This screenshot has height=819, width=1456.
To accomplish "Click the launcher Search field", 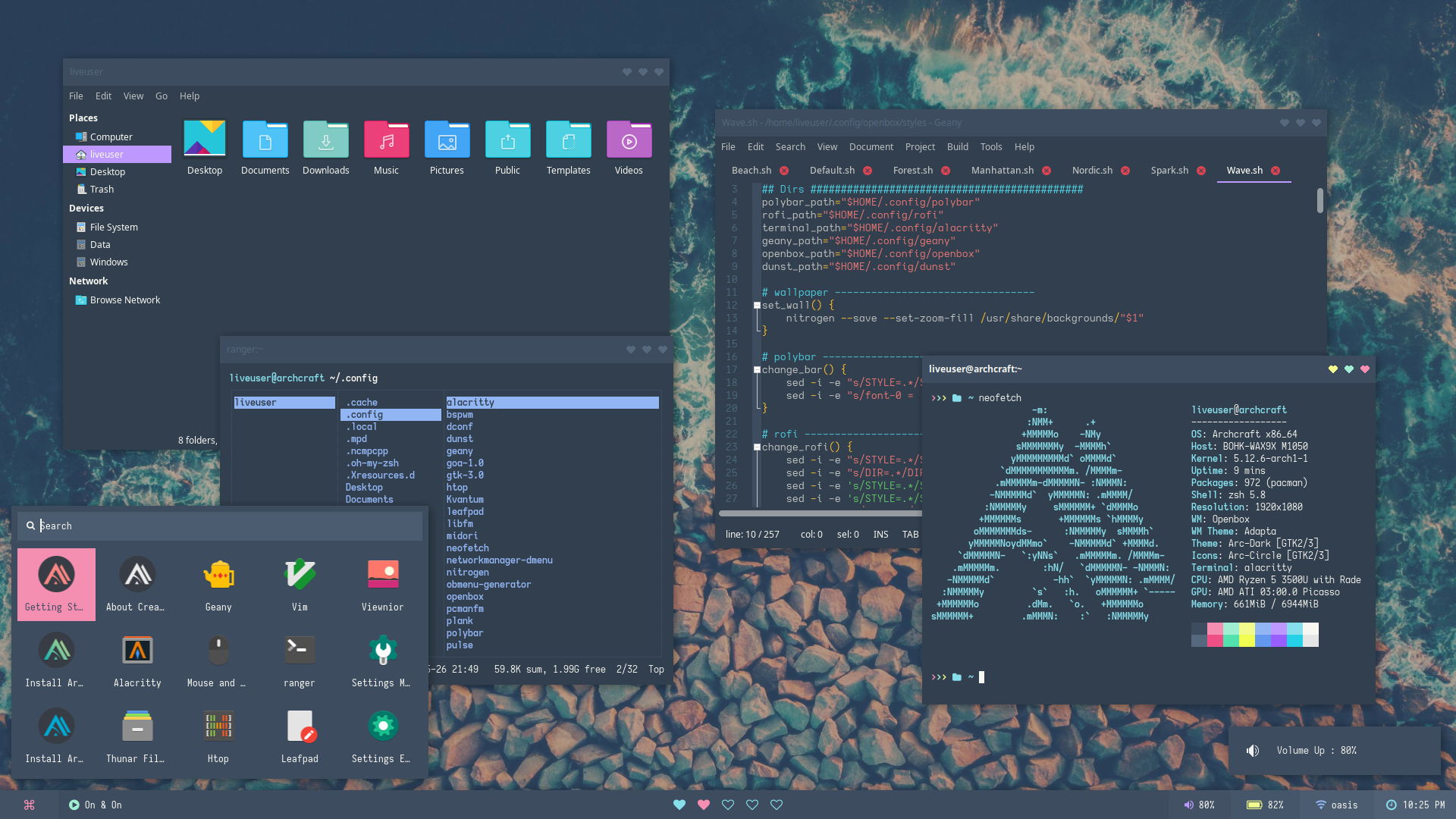I will [x=220, y=526].
